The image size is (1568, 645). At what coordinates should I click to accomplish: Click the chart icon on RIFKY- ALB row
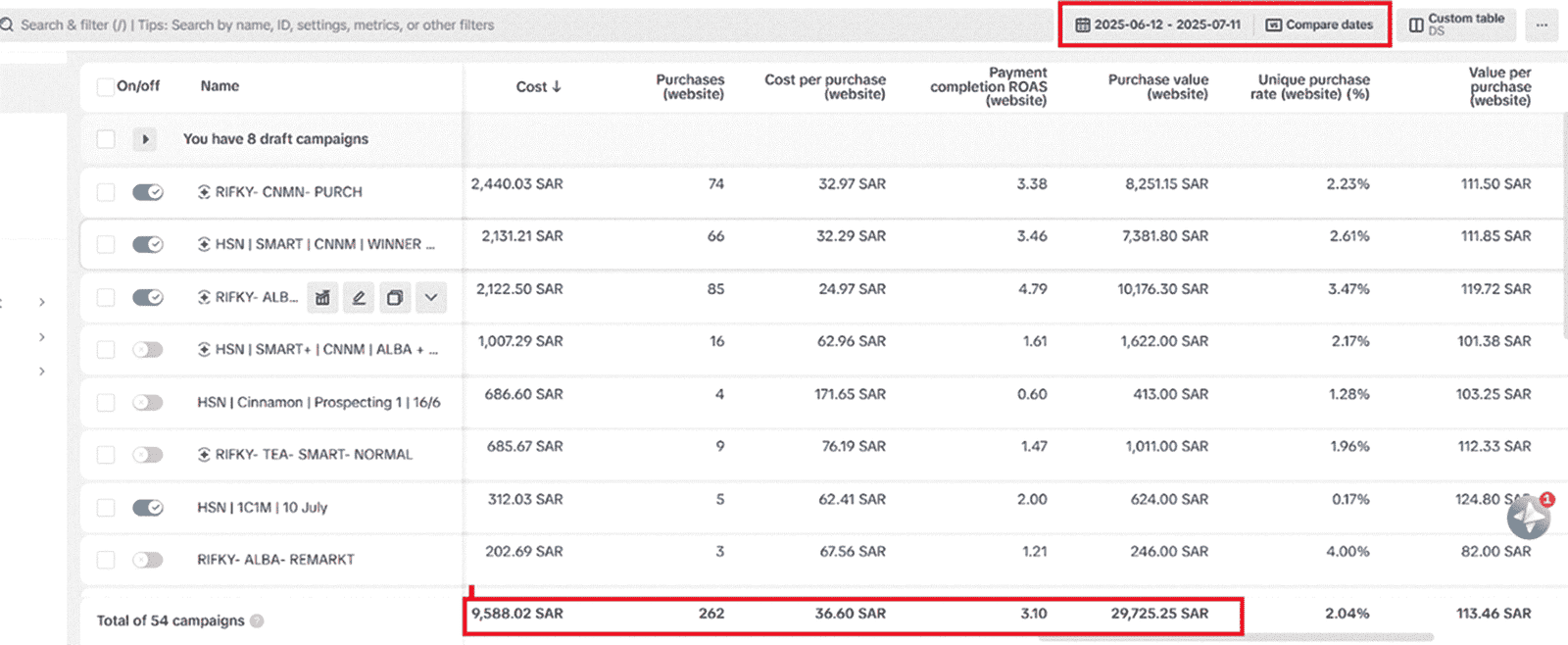coord(322,298)
